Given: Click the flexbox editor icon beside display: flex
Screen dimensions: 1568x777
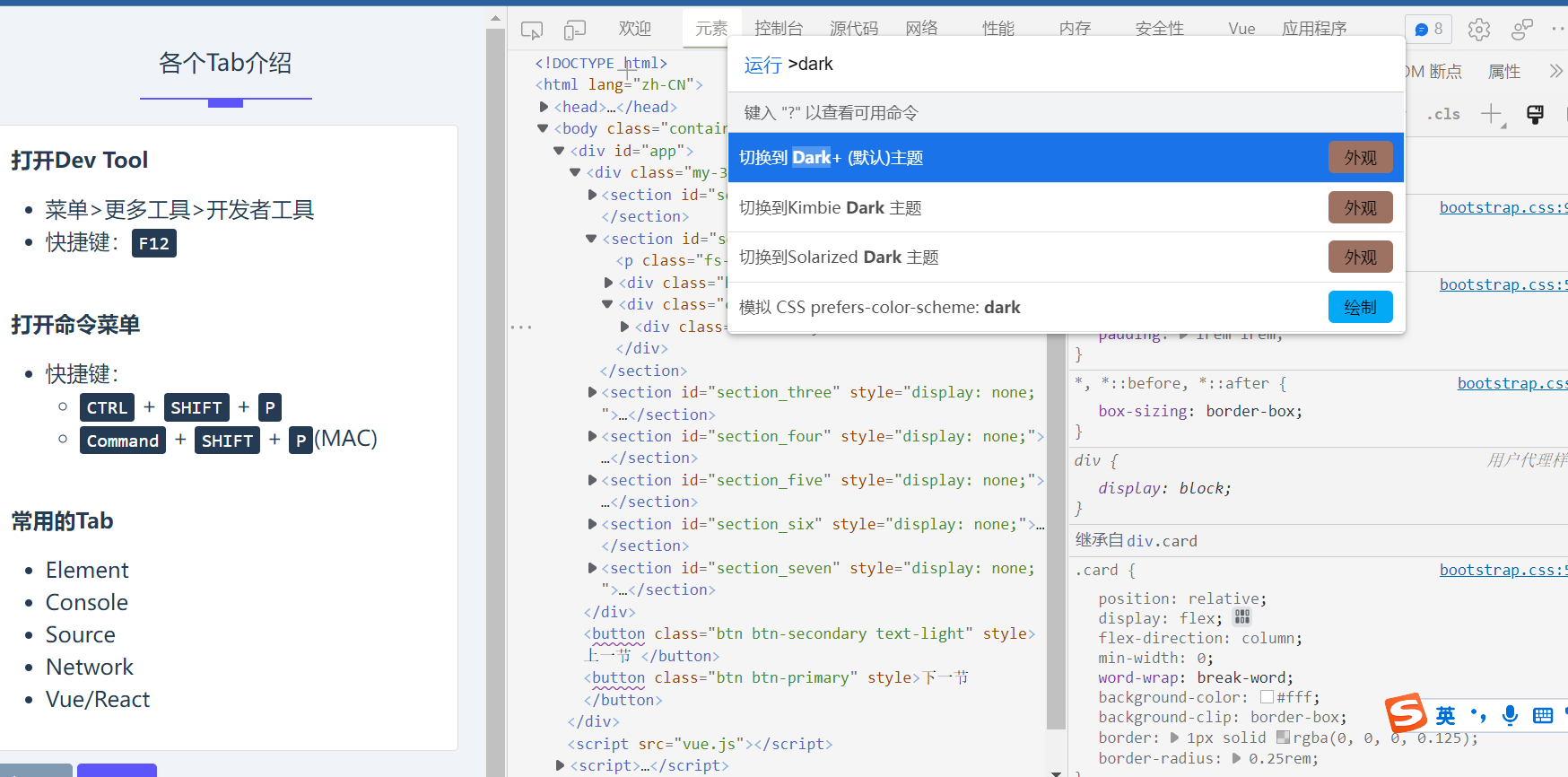Looking at the screenshot, I should [1241, 617].
